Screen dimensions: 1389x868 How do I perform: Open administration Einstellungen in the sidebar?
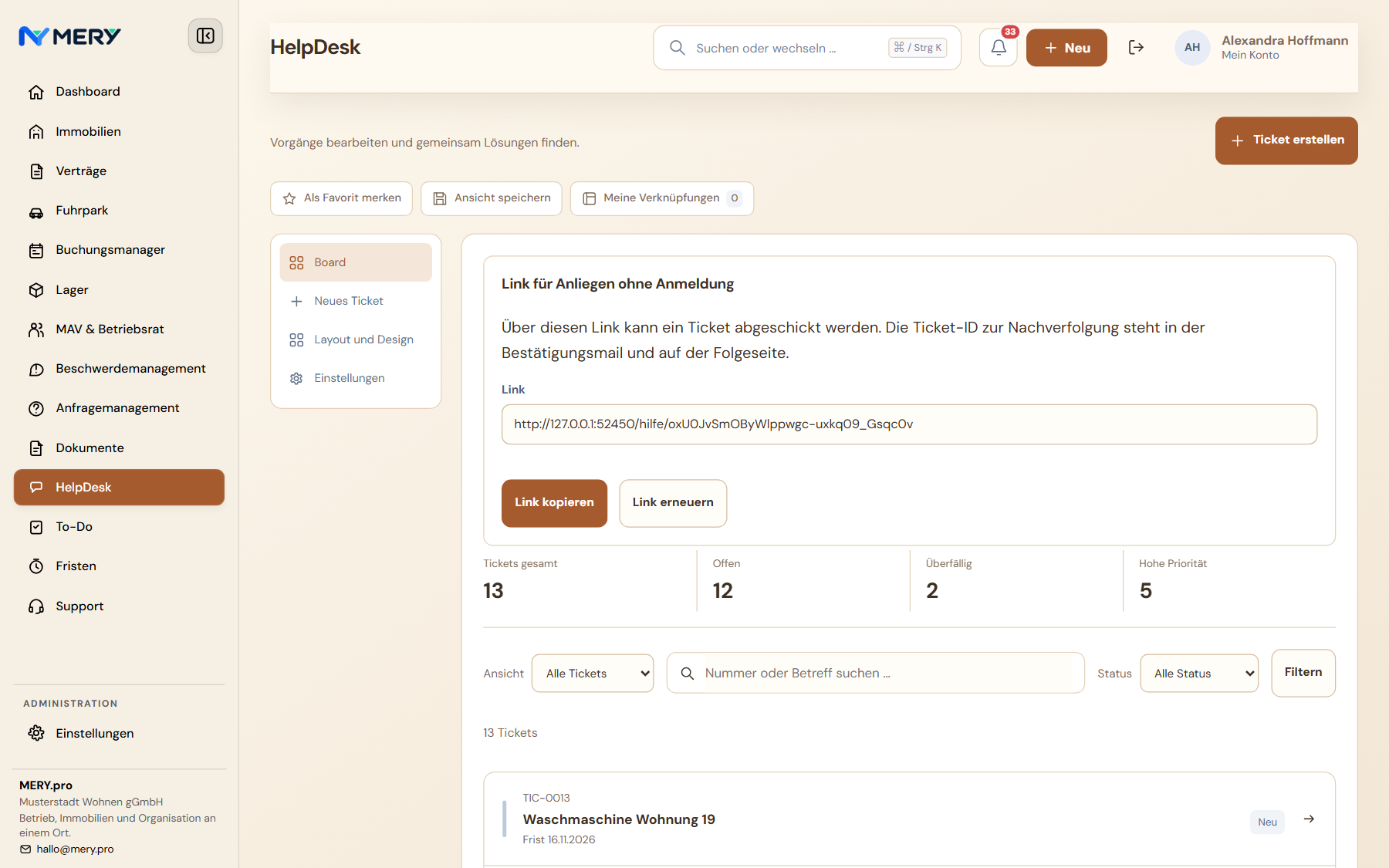119,734
